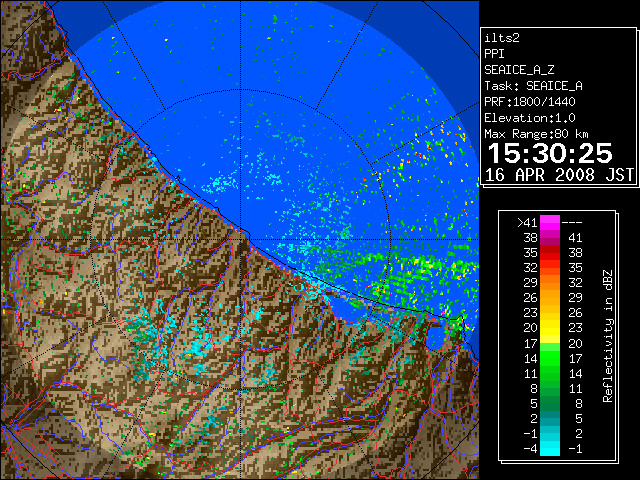Pick the dark green 8 dBZ legend band
This screenshot has height=480, width=640.
click(x=550, y=389)
